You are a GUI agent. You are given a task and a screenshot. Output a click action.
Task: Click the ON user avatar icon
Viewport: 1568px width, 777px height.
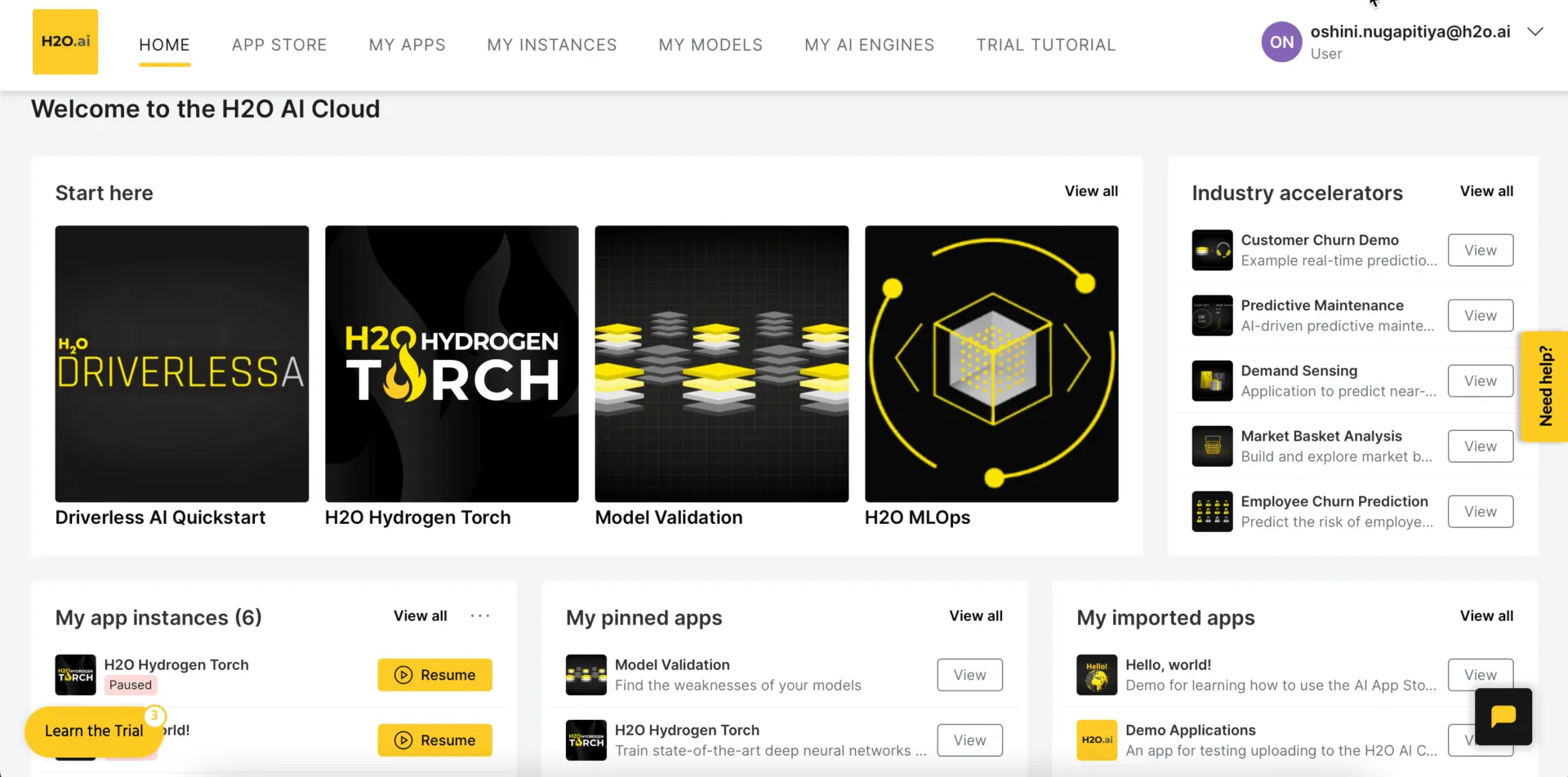(1281, 42)
